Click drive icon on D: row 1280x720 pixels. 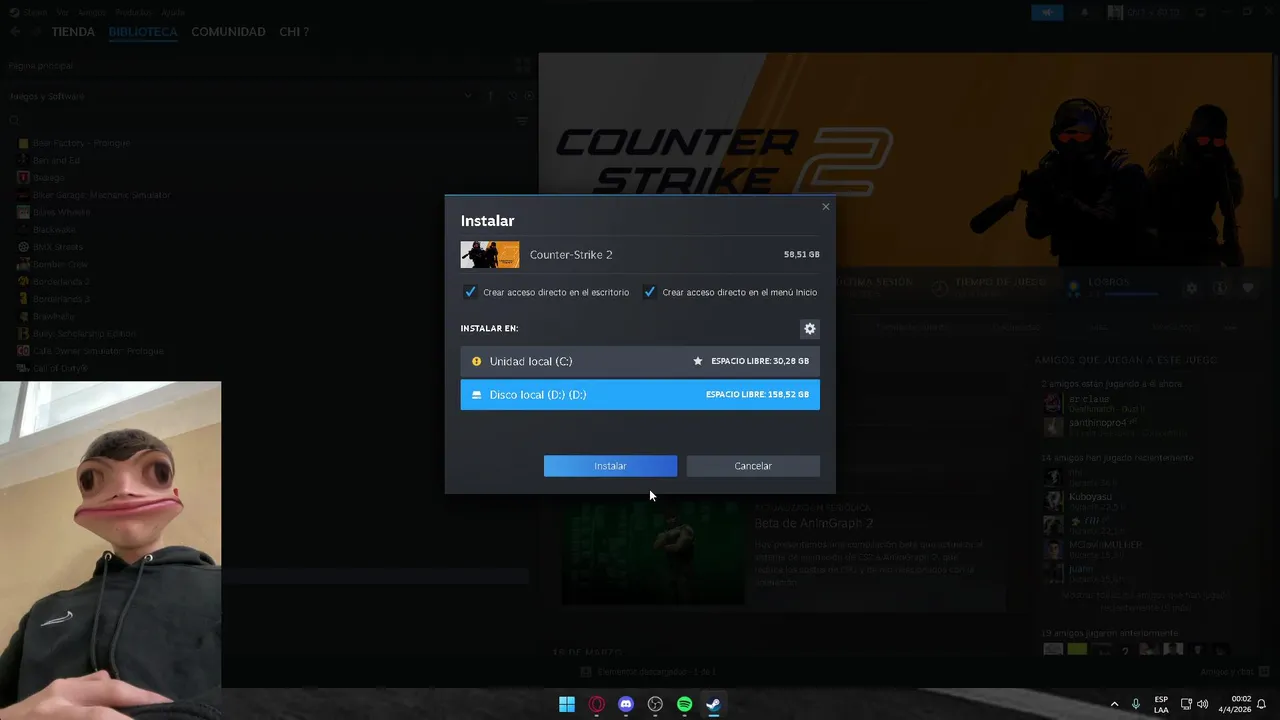477,395
